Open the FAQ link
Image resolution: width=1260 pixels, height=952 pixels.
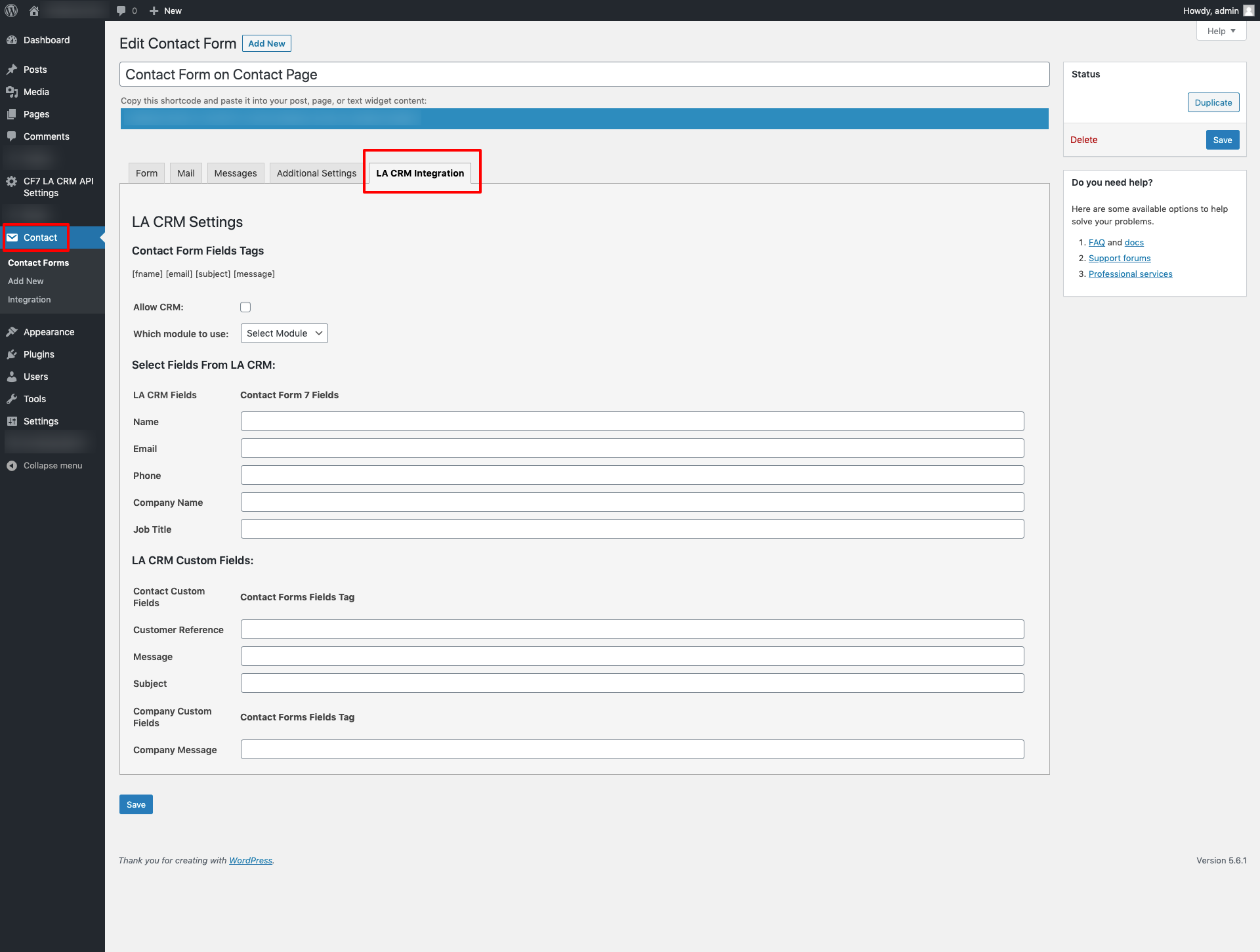1097,242
